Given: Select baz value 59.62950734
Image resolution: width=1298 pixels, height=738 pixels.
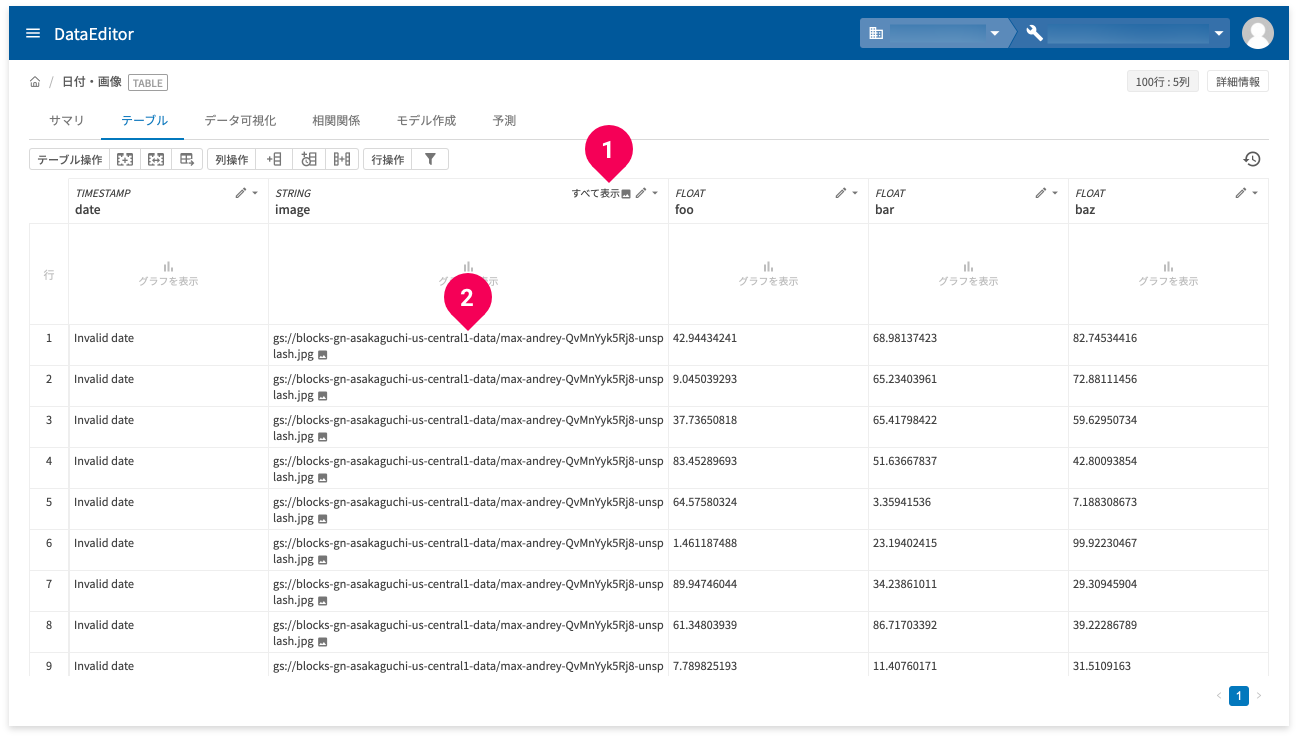Looking at the screenshot, I should pyautogui.click(x=1105, y=420).
